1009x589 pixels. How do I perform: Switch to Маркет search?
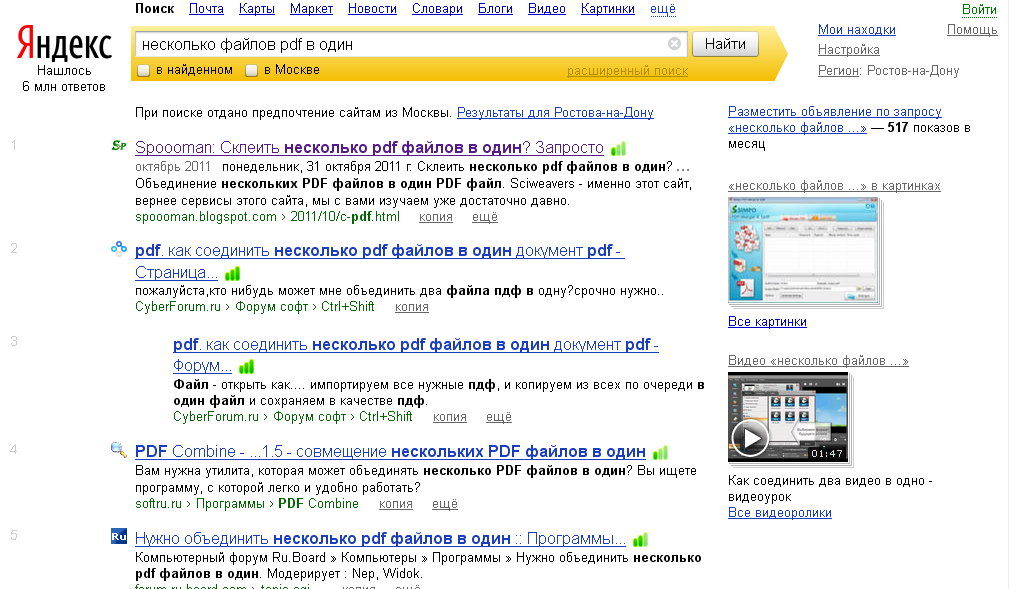311,9
